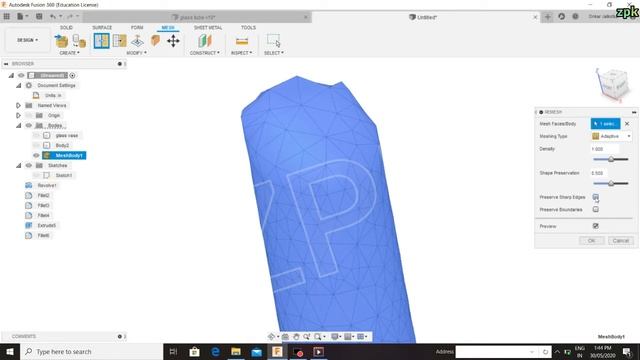
Task: Click the Inspect measure ruler icon
Action: pos(242,41)
